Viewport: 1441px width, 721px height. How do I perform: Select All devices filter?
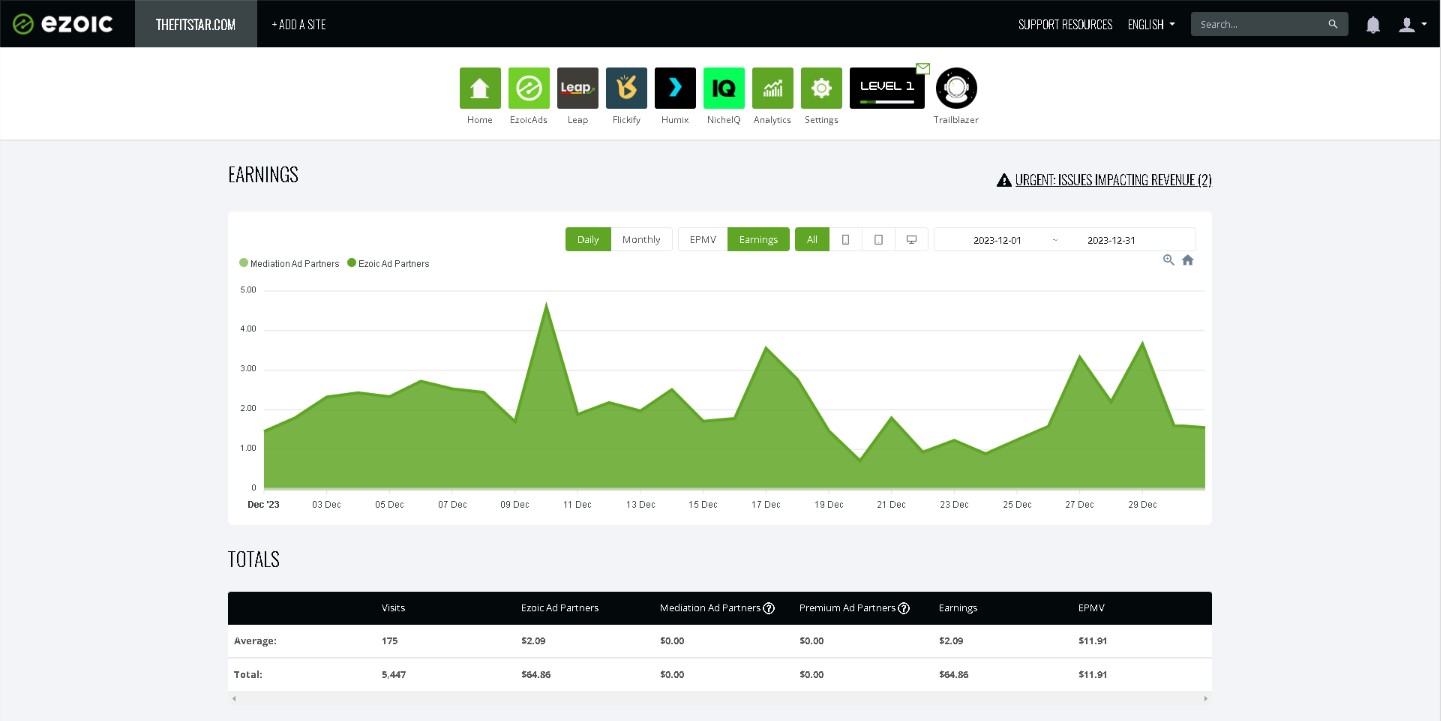812,239
